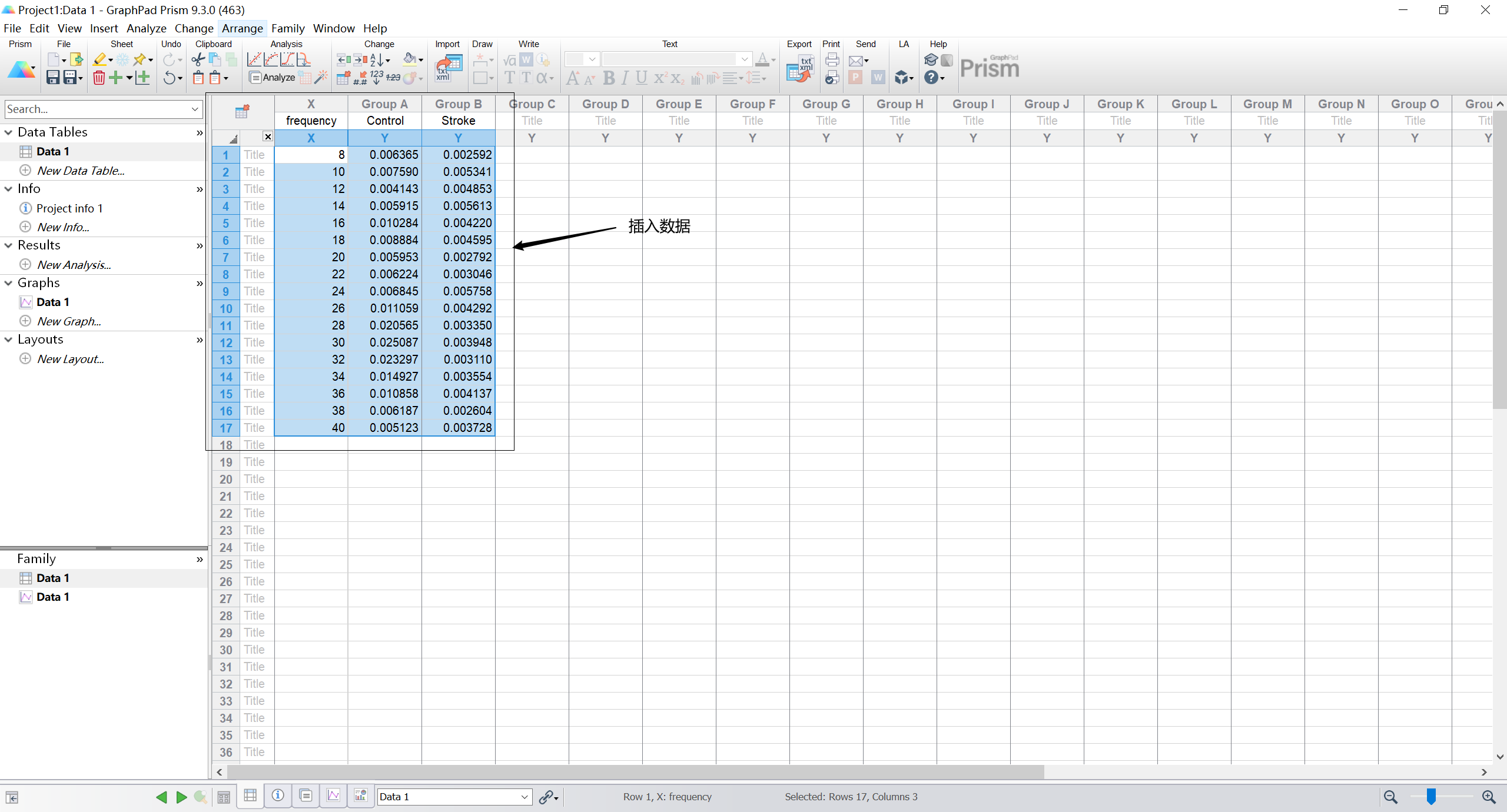Open the Analyze menu
This screenshot has height=812, width=1507.
pos(146,28)
